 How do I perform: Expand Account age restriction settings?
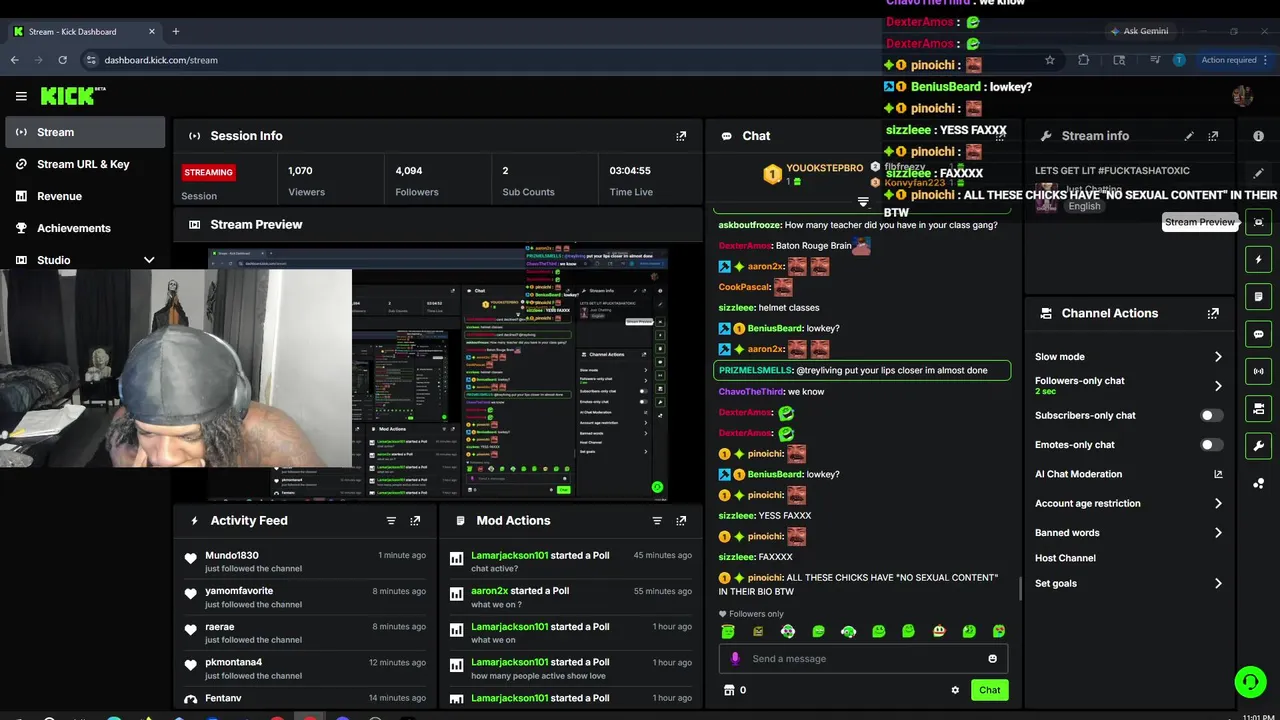1218,504
